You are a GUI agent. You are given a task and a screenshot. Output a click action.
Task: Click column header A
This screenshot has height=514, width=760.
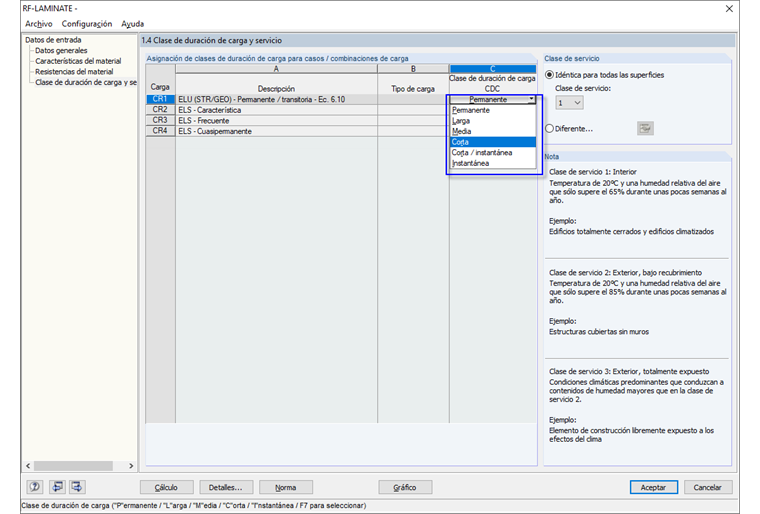tap(276, 69)
